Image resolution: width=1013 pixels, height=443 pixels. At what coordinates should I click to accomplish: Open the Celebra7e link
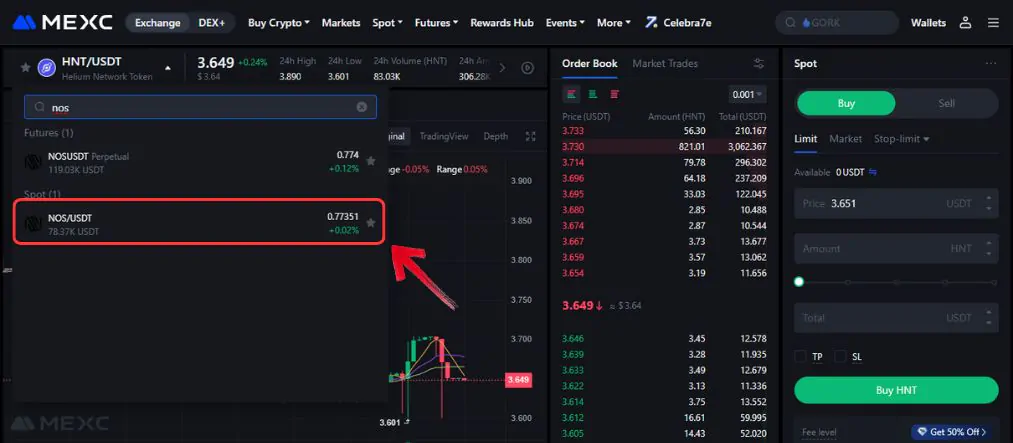pyautogui.click(x=687, y=23)
